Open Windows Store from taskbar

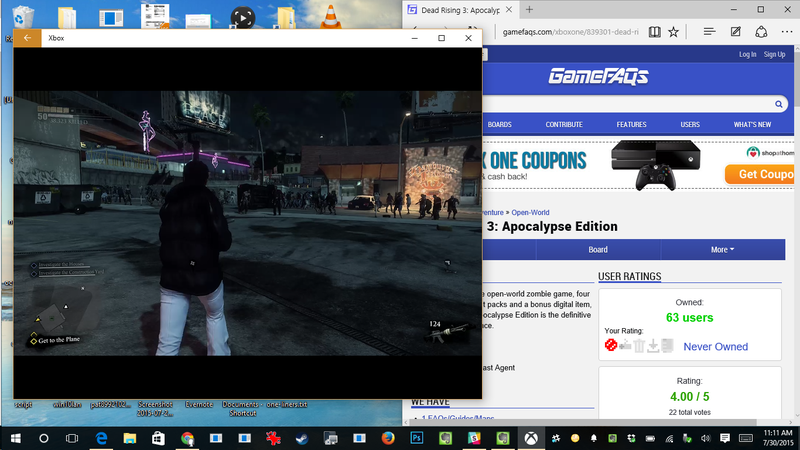click(x=158, y=438)
